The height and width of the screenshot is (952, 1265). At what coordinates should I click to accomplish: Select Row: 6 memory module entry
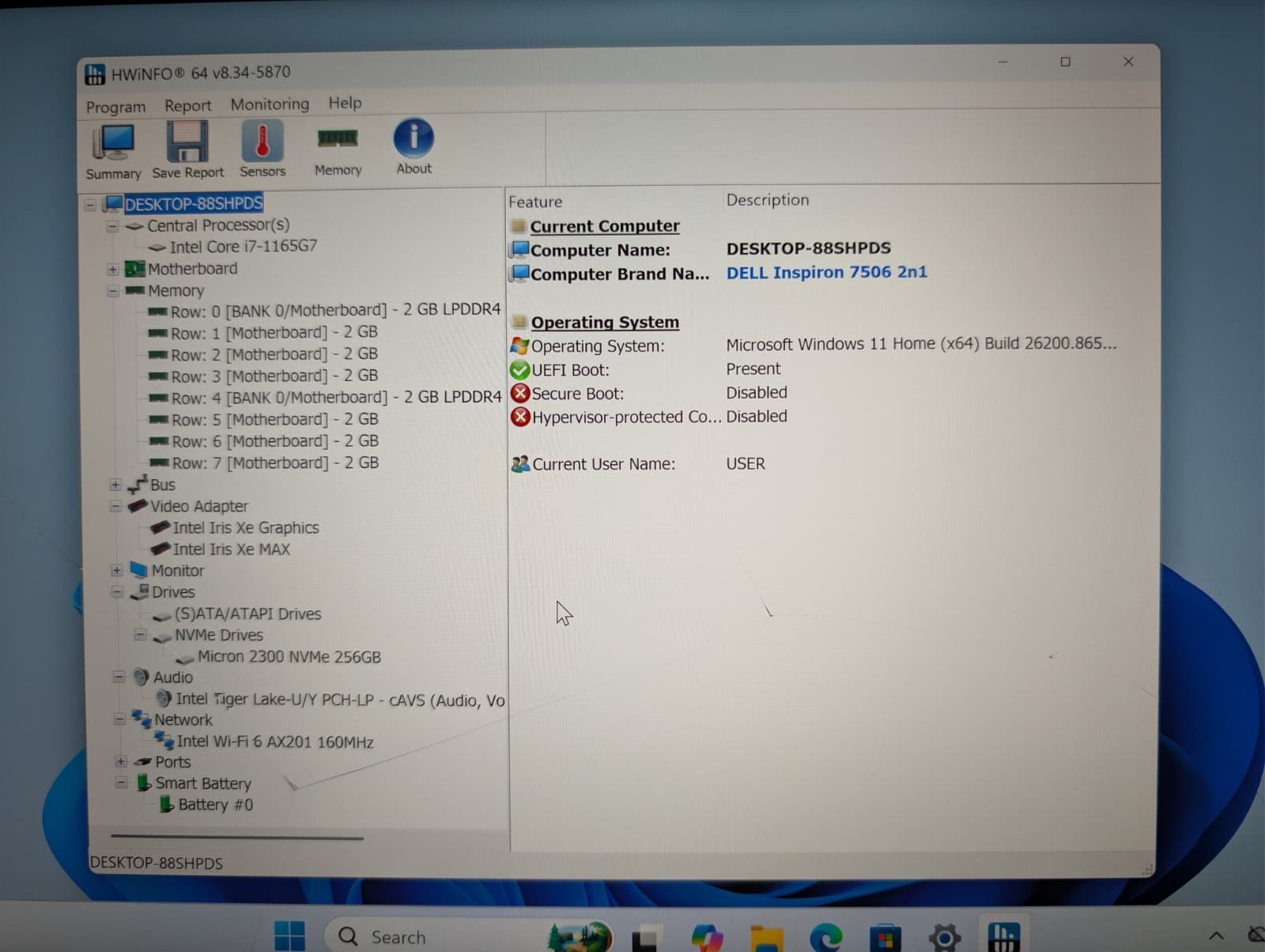pyautogui.click(x=274, y=441)
